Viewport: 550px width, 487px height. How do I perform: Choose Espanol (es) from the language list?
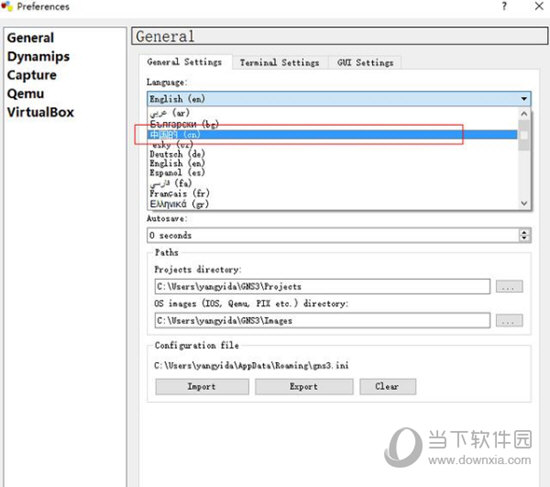pyautogui.click(x=332, y=173)
